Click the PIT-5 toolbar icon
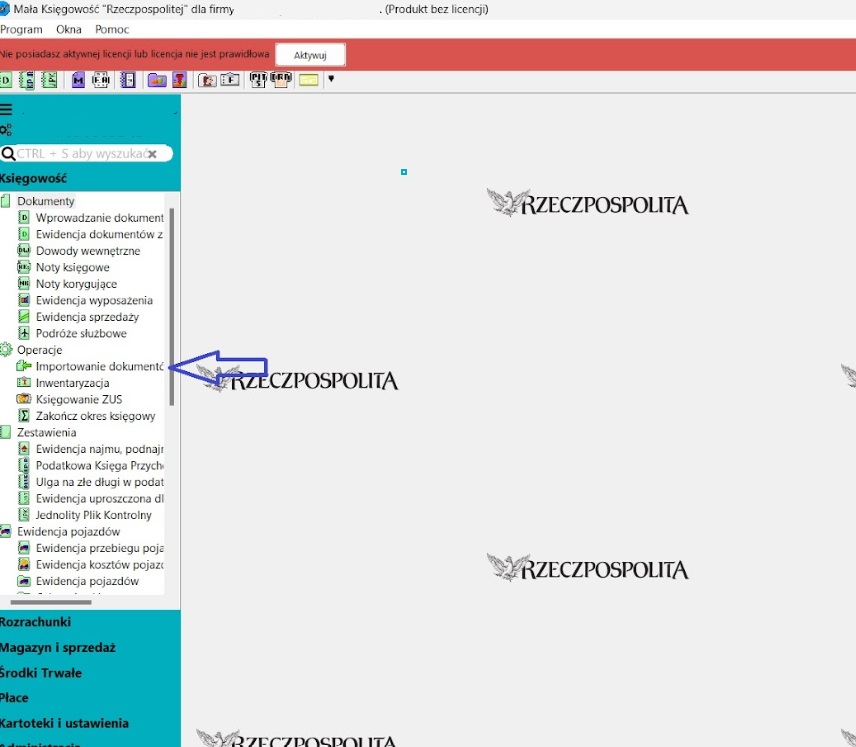Screen dimensions: 856x747 (x=258, y=80)
